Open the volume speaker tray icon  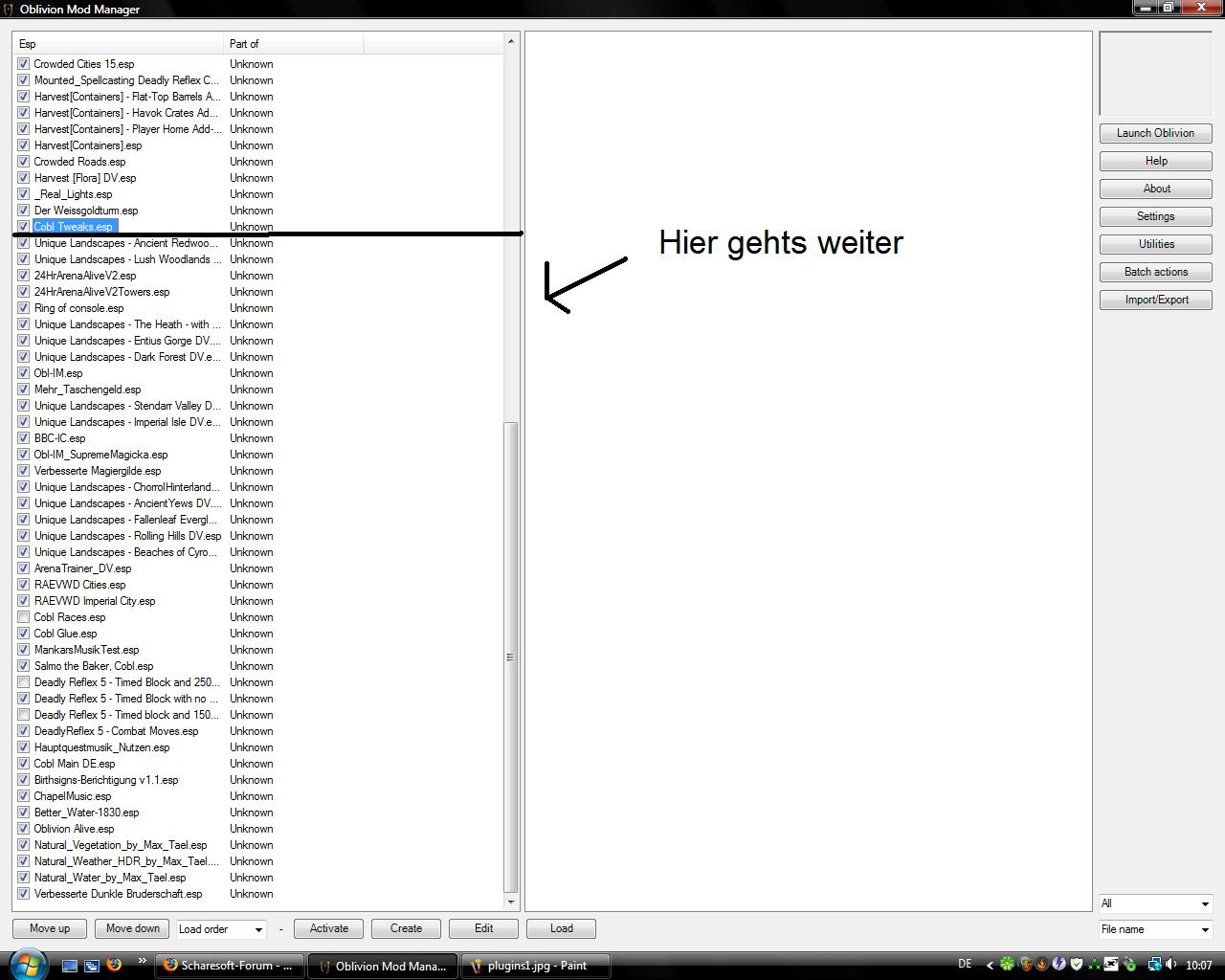pyautogui.click(x=1171, y=965)
